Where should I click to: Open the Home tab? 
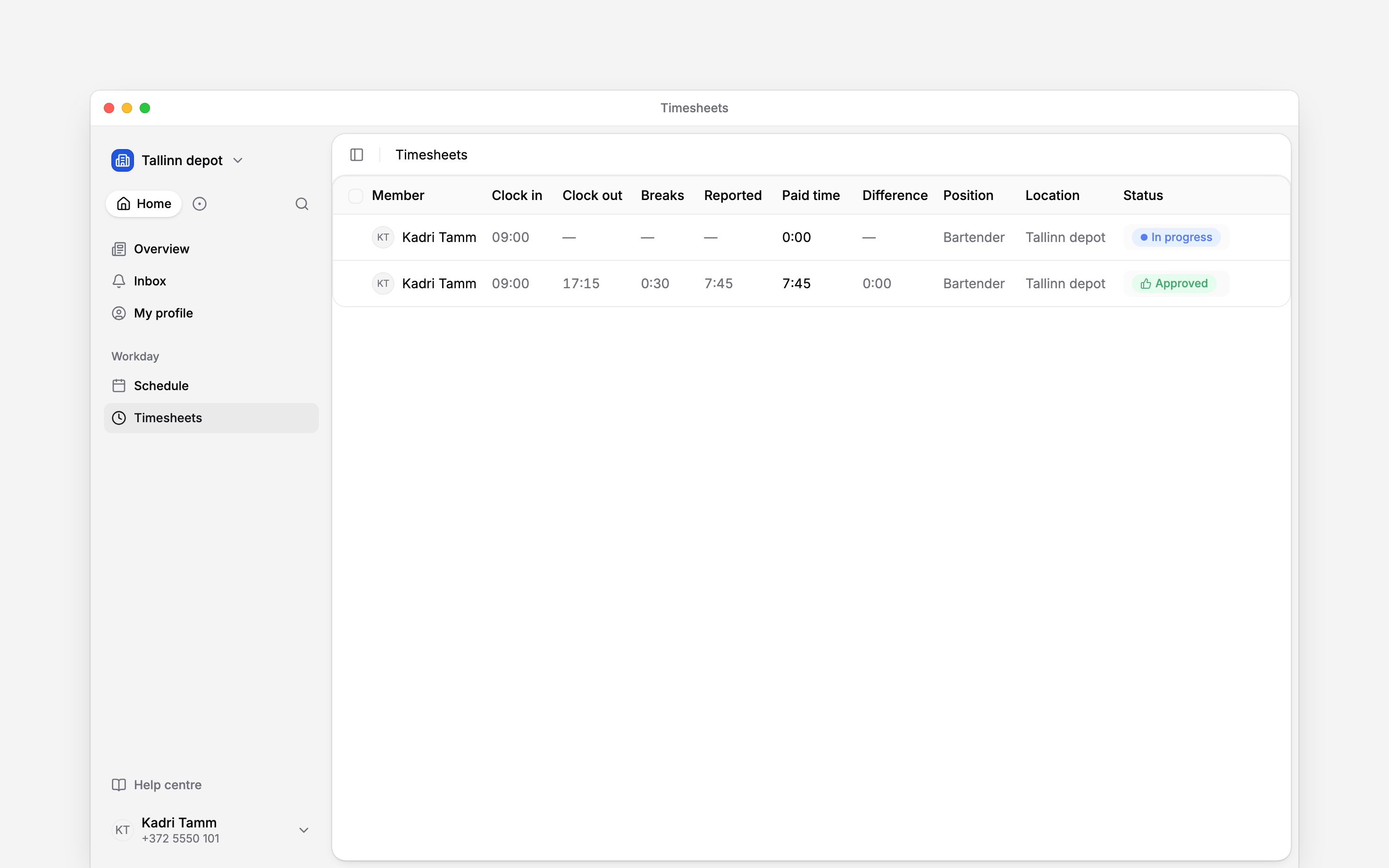tap(143, 204)
